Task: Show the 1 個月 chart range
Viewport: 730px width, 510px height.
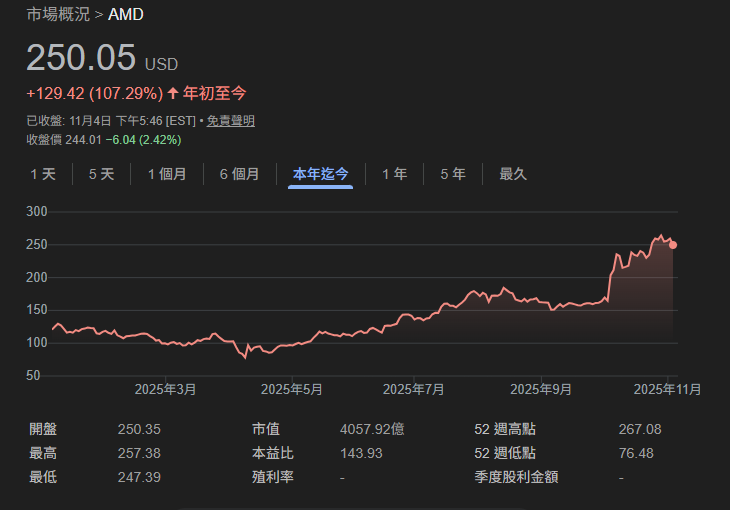Action: point(167,174)
